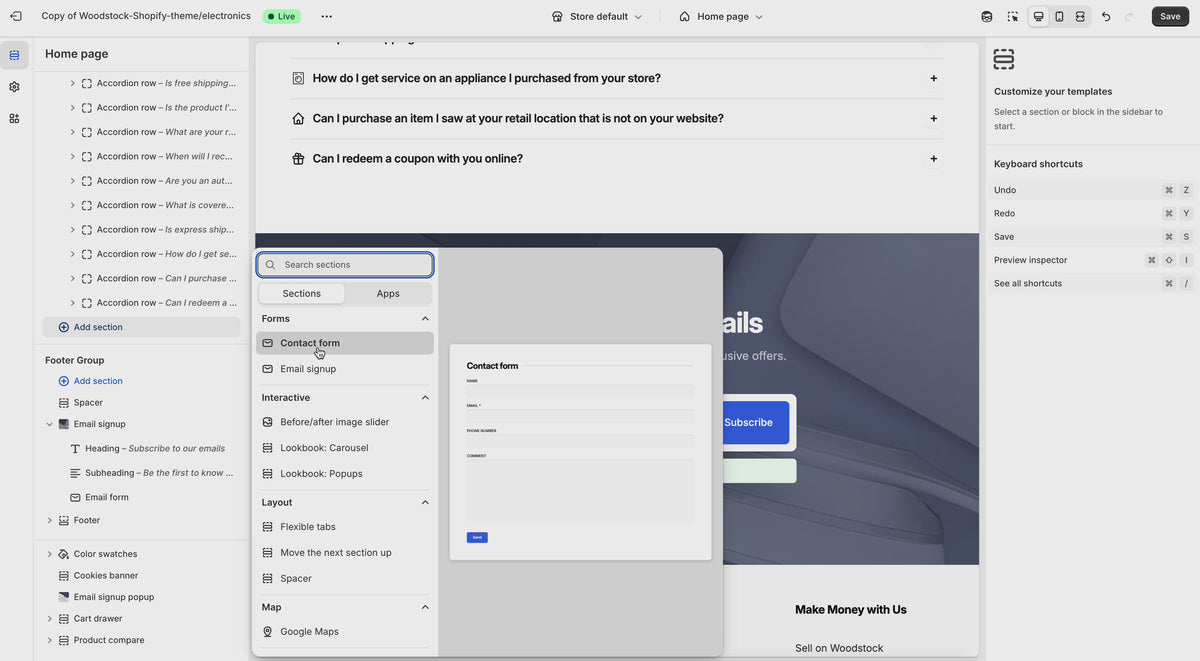1200x661 pixels.
Task: Collapse the Map category chevron
Action: point(425,607)
